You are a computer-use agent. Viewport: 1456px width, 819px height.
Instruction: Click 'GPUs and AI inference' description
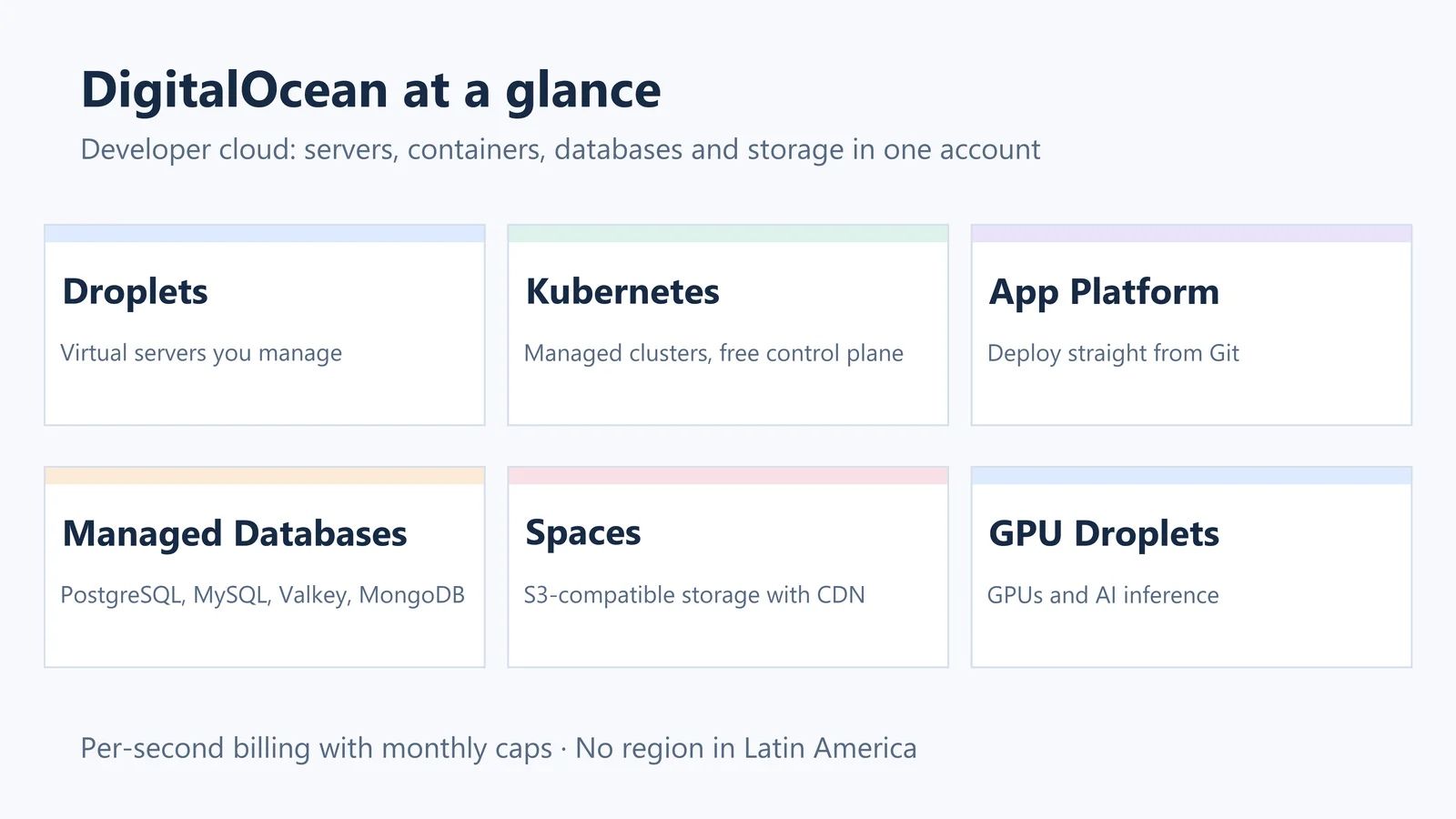tap(1103, 595)
